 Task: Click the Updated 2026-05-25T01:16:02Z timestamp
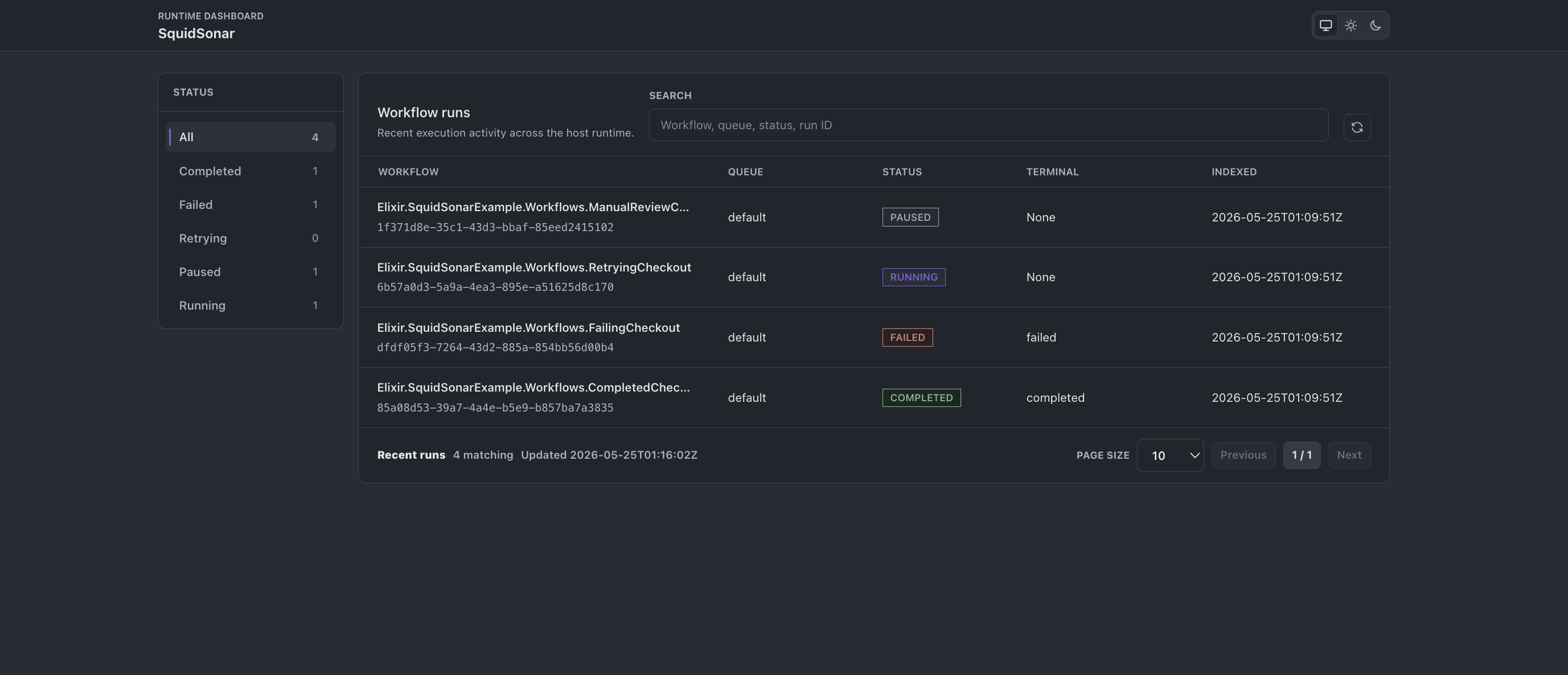click(x=609, y=455)
